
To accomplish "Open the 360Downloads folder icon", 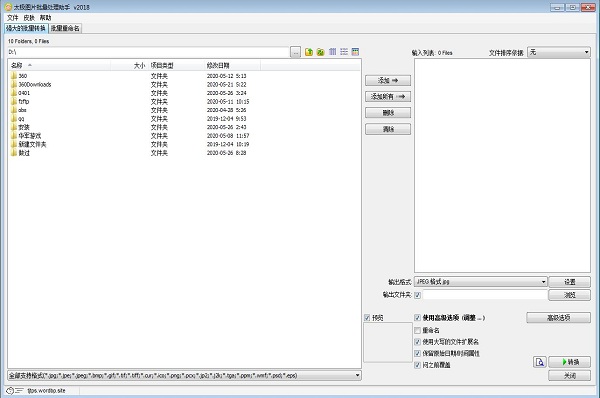I will [14, 84].
